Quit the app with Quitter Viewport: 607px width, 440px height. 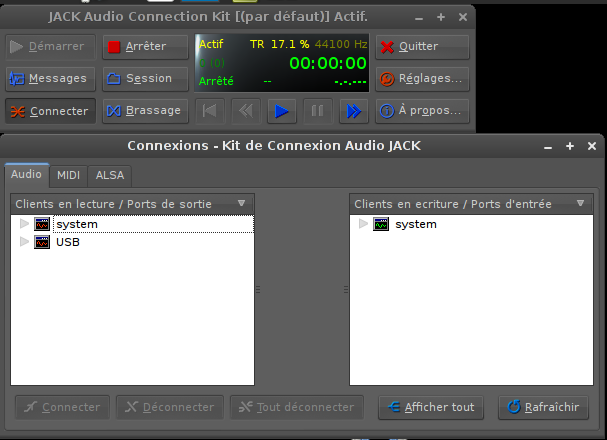pos(422,47)
